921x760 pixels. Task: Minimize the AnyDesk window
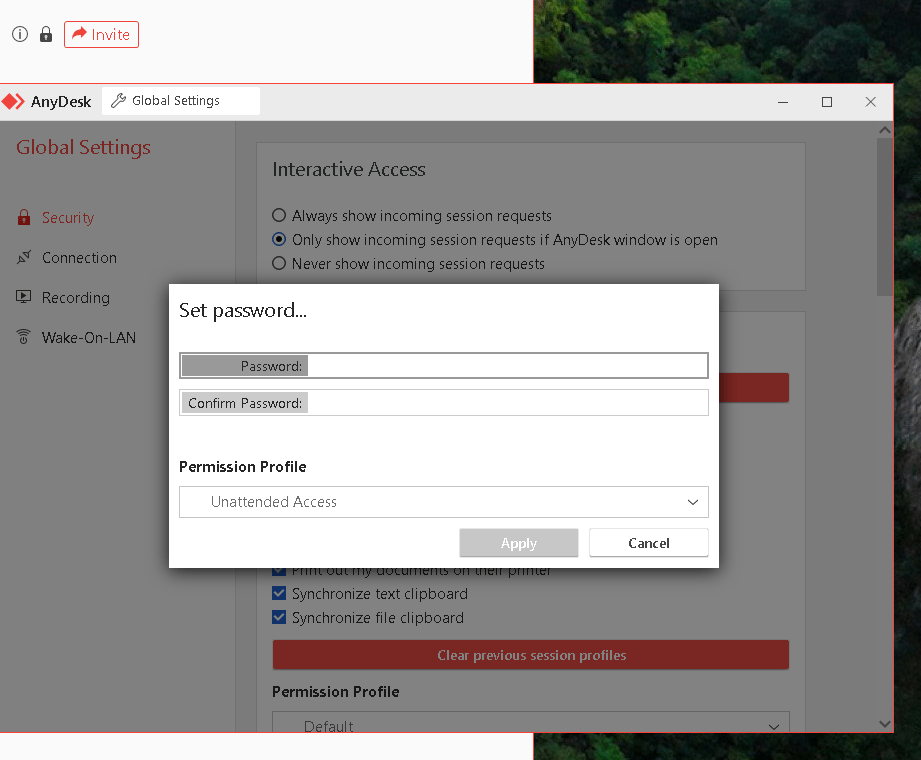(783, 102)
